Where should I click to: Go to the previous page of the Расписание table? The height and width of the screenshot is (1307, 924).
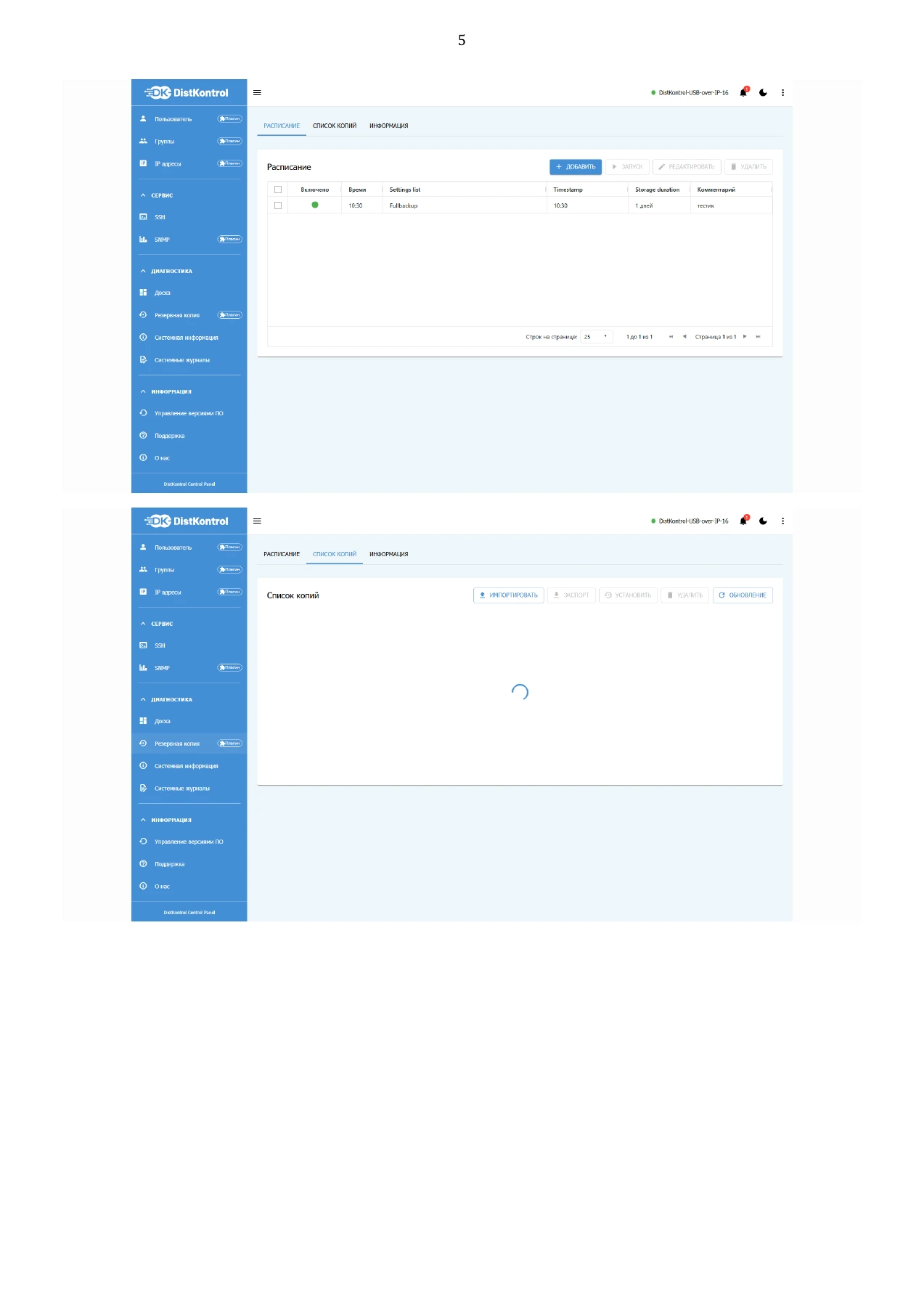(x=684, y=337)
